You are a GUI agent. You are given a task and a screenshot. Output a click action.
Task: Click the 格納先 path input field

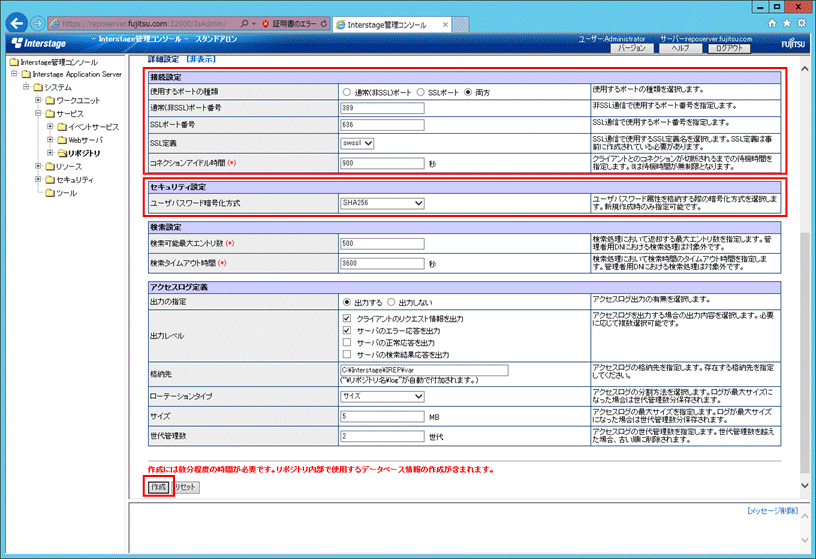(424, 369)
